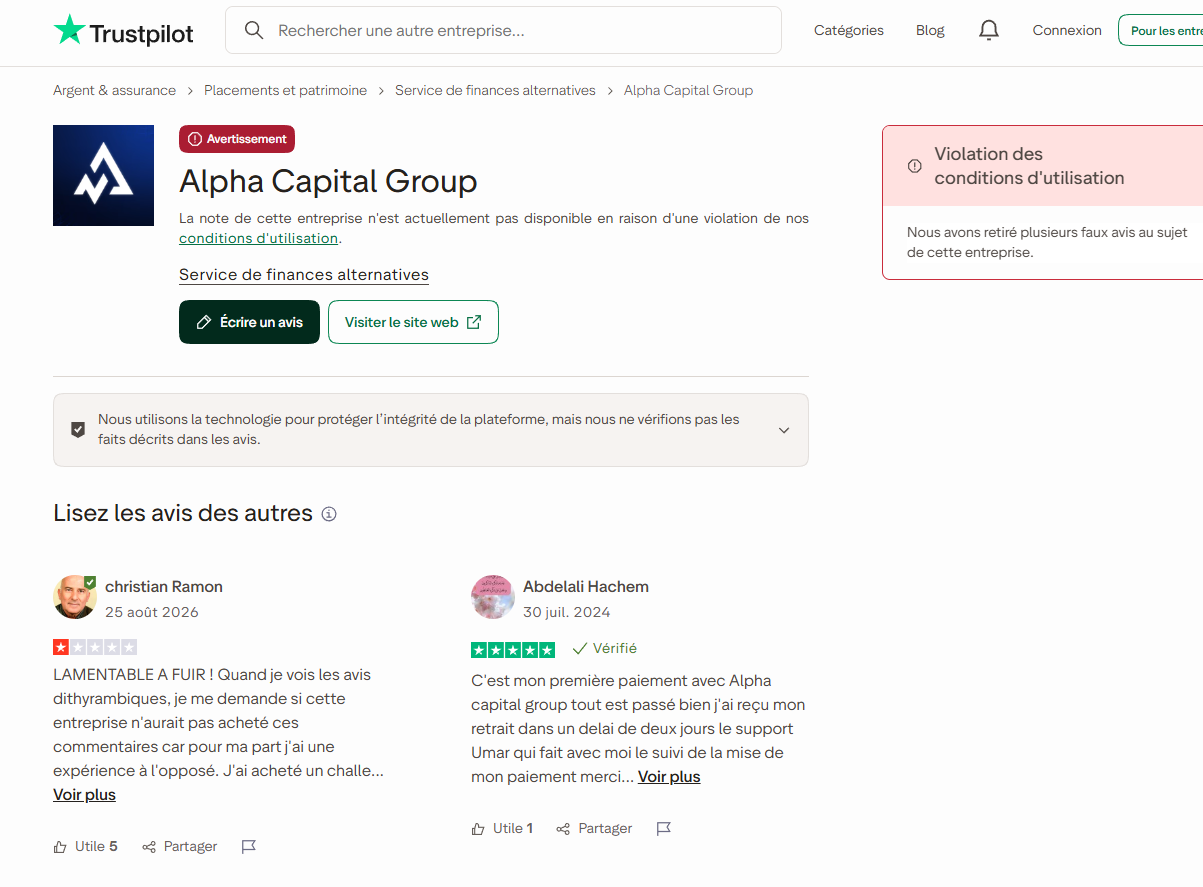Expand the platform integrity notice chevron
This screenshot has width=1203, height=887.
784,430
